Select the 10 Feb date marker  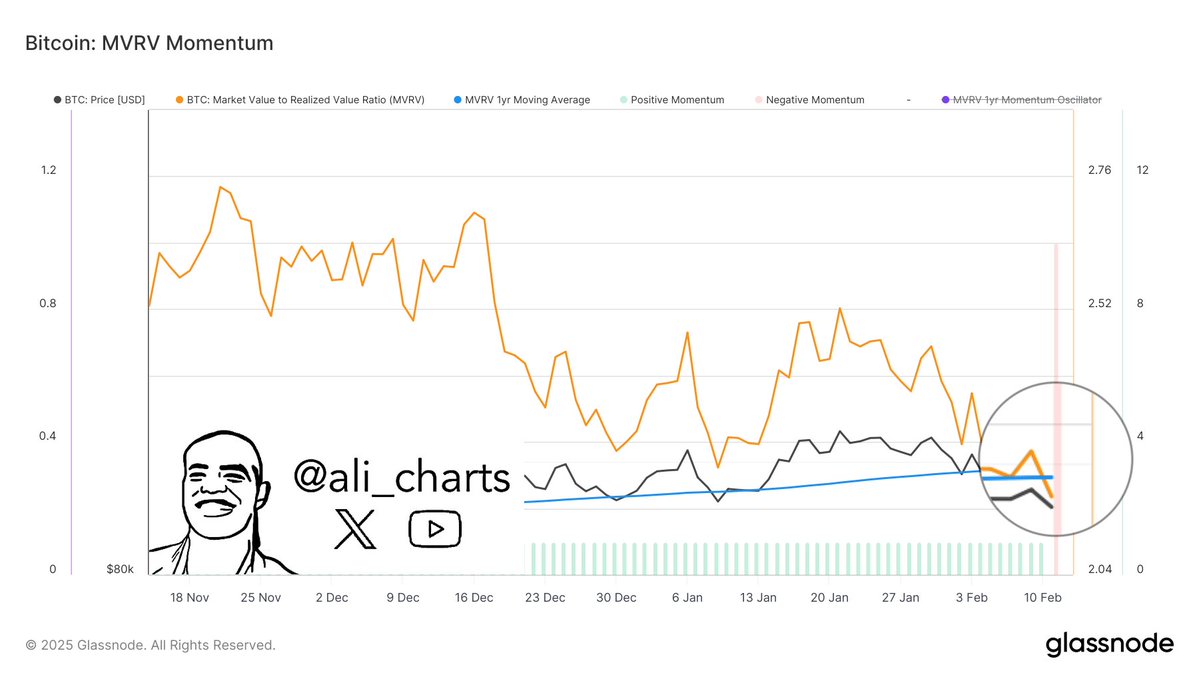[x=1042, y=597]
